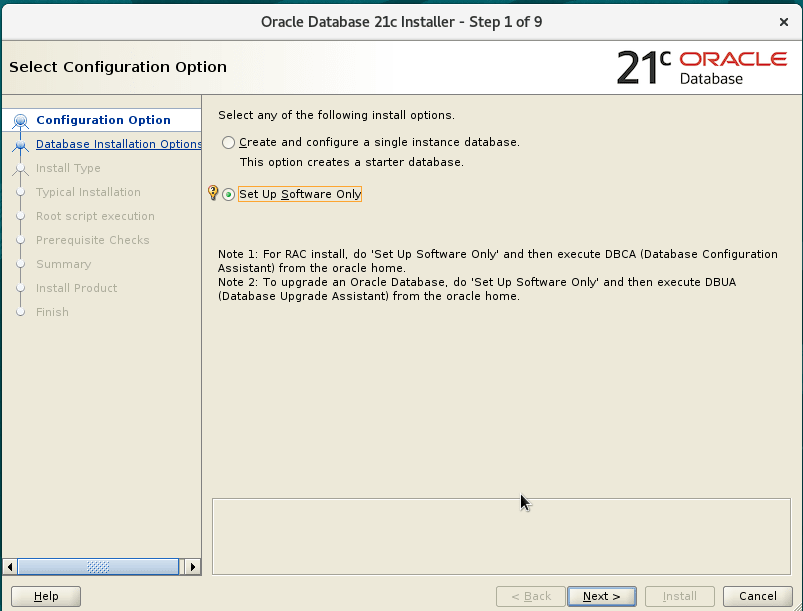Open Database Installation Options step link
The image size is (803, 611).
pyautogui.click(x=118, y=144)
